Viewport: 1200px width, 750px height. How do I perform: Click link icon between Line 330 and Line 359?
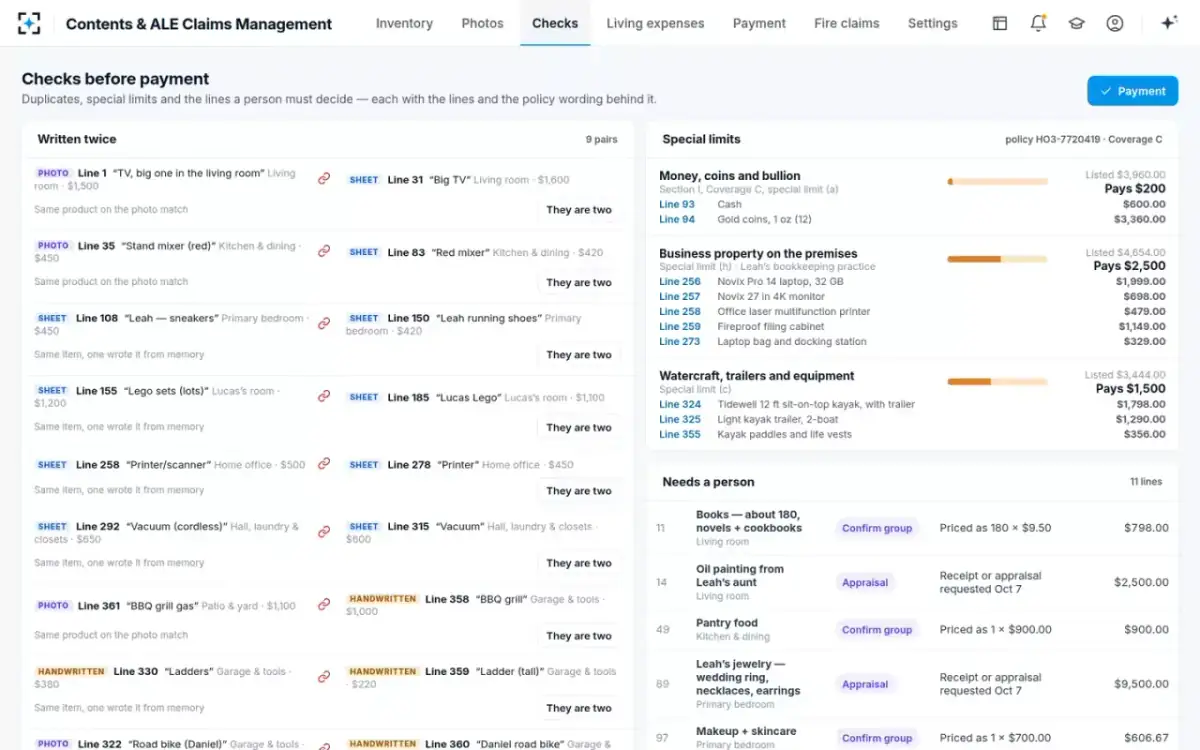[x=324, y=677]
